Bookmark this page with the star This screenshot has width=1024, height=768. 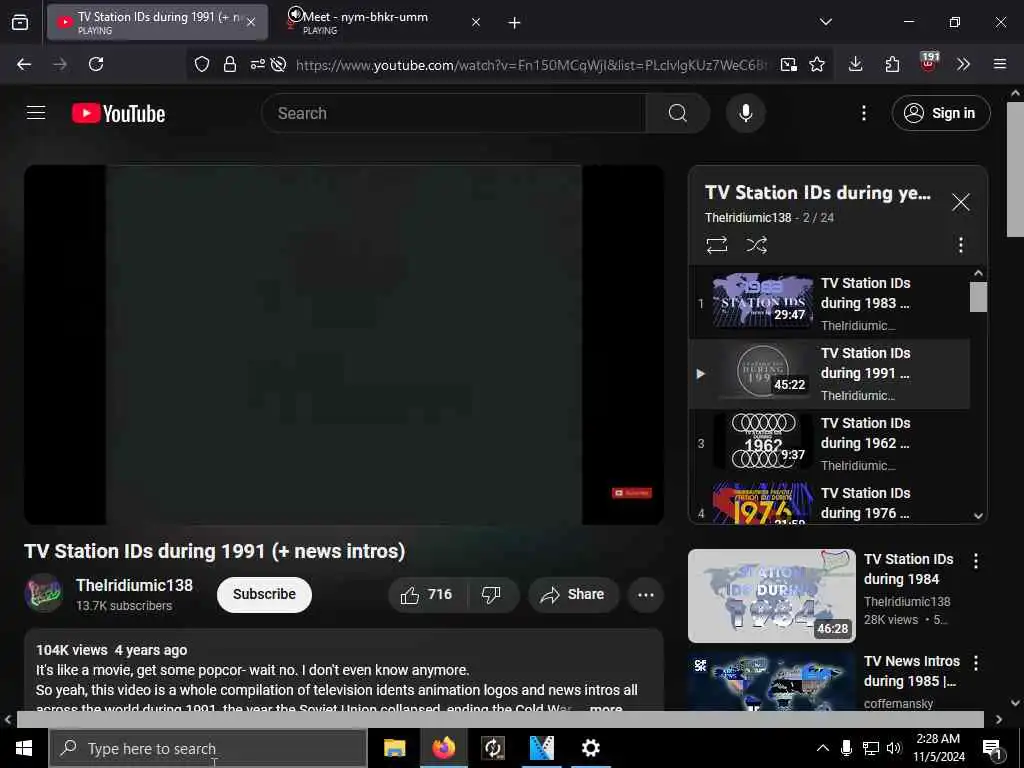pos(817,64)
